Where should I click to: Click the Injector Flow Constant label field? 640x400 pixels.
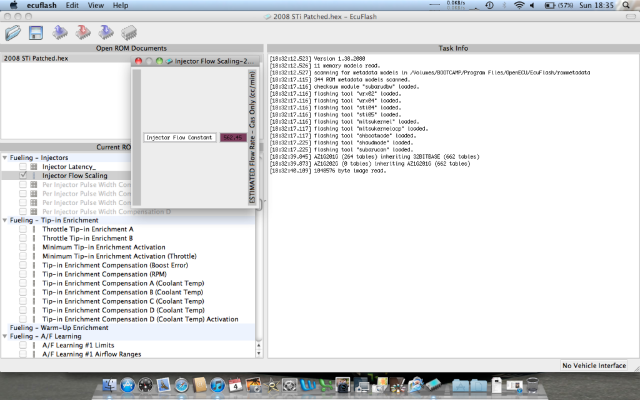[180, 138]
